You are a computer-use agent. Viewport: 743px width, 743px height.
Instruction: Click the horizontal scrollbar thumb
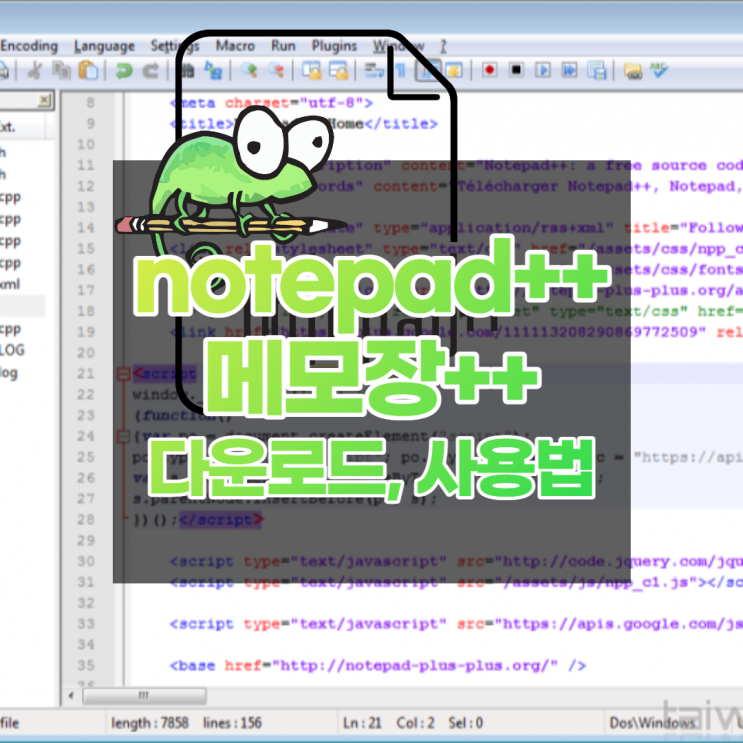point(145,696)
